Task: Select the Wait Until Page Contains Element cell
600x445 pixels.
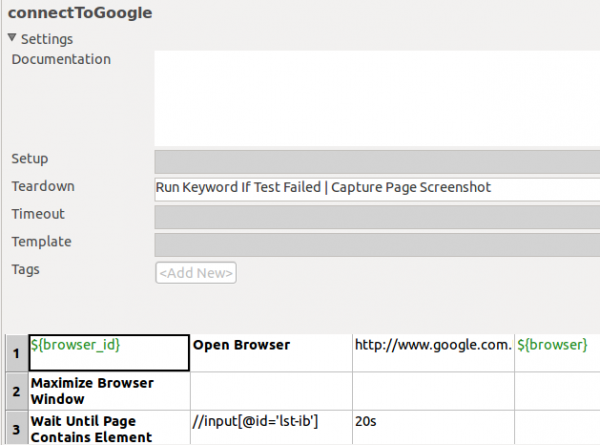Action: tap(109, 428)
